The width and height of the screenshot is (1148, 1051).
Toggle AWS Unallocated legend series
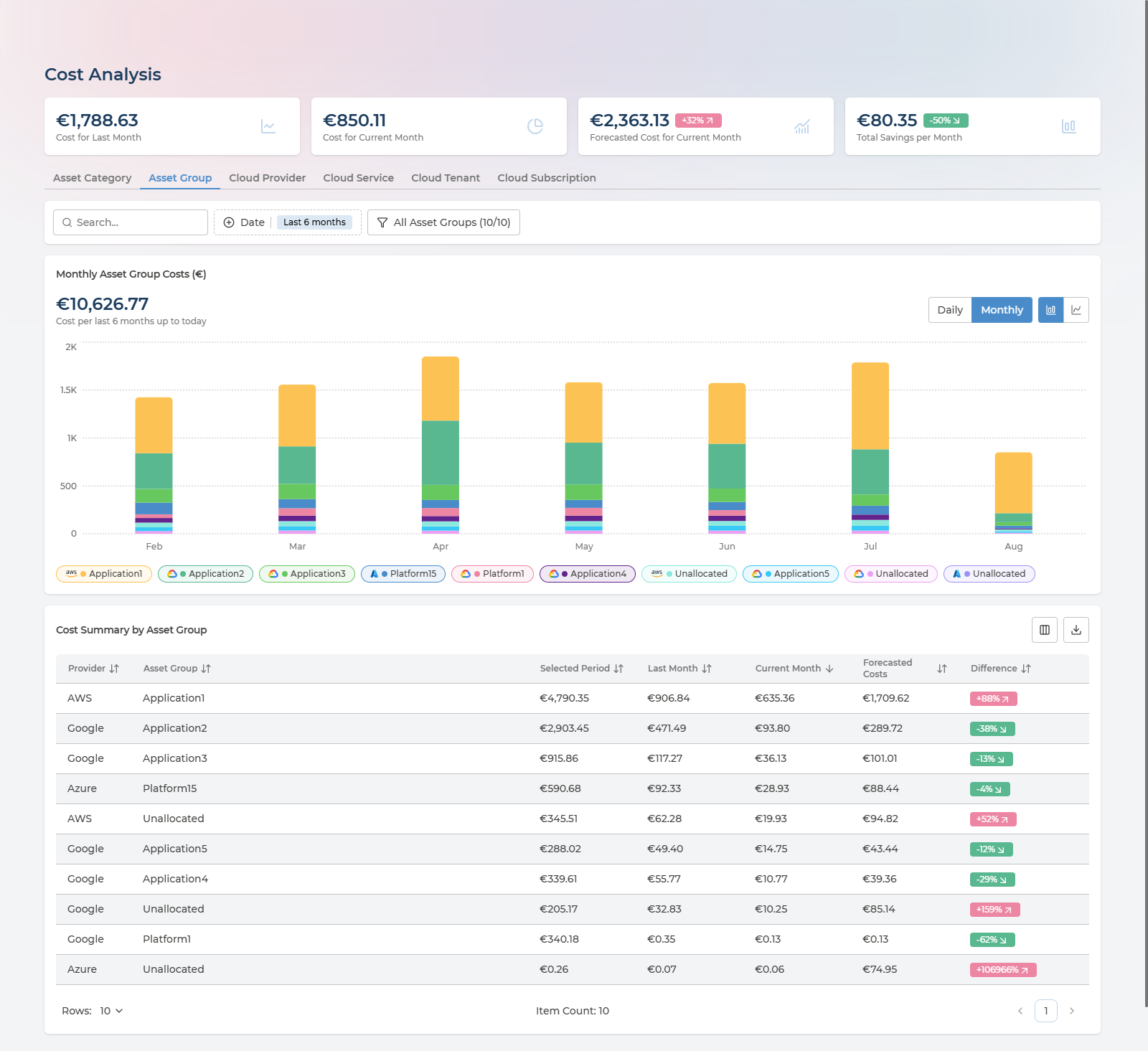[689, 574]
